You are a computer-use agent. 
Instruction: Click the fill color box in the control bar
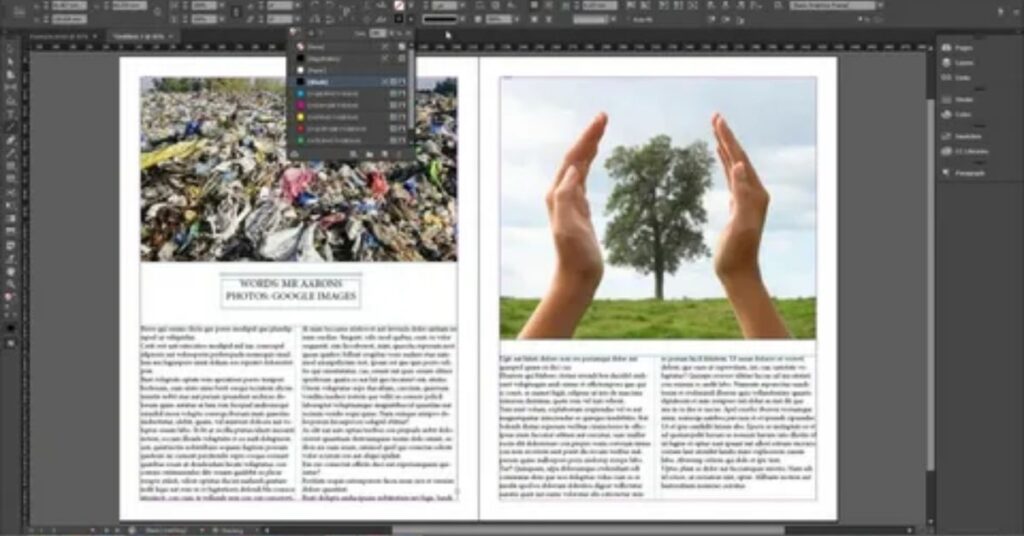click(398, 6)
